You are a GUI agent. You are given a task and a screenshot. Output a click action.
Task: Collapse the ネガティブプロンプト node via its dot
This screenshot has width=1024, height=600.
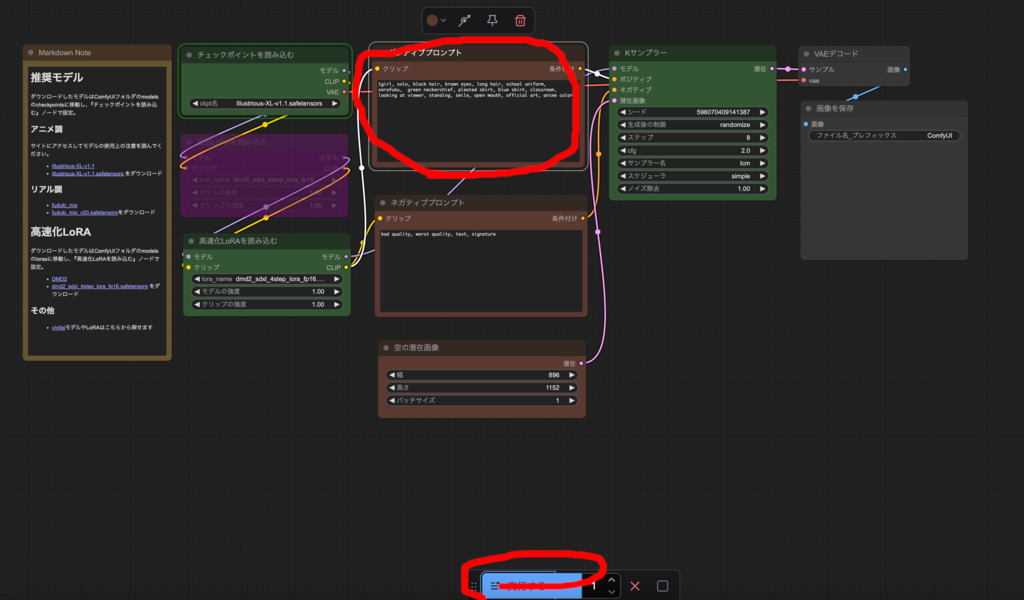[x=383, y=202]
